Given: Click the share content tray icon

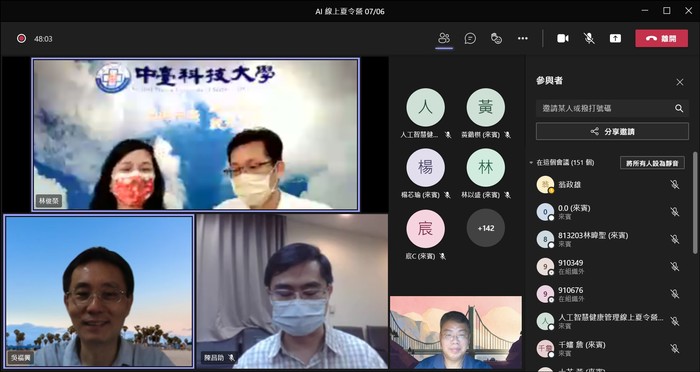Looking at the screenshot, I should click(x=615, y=38).
